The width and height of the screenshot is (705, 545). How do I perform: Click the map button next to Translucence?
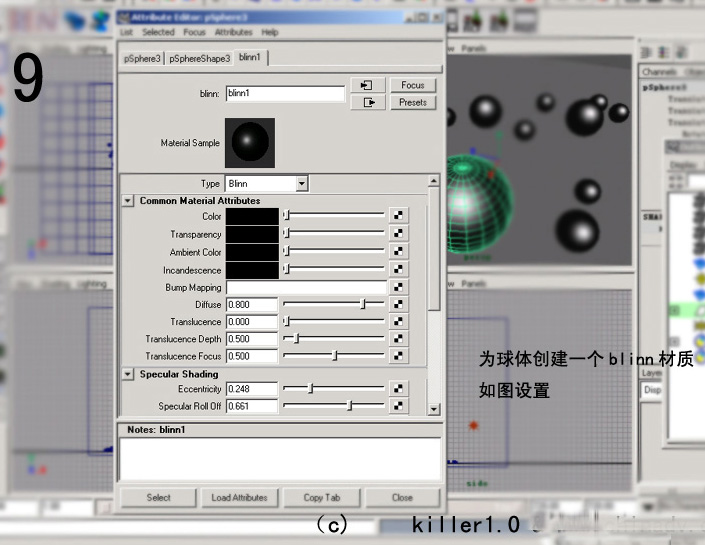[398, 322]
